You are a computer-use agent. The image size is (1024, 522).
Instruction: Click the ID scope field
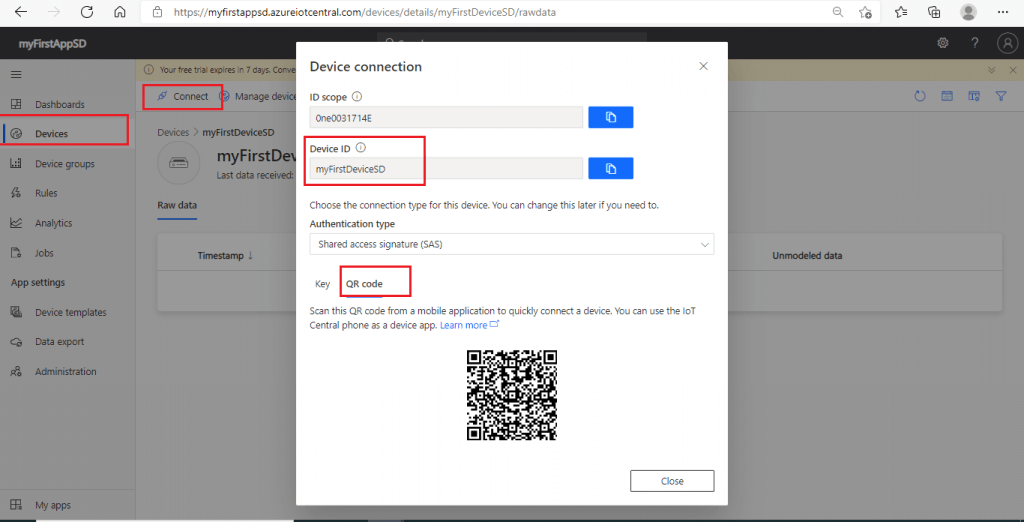coord(446,118)
